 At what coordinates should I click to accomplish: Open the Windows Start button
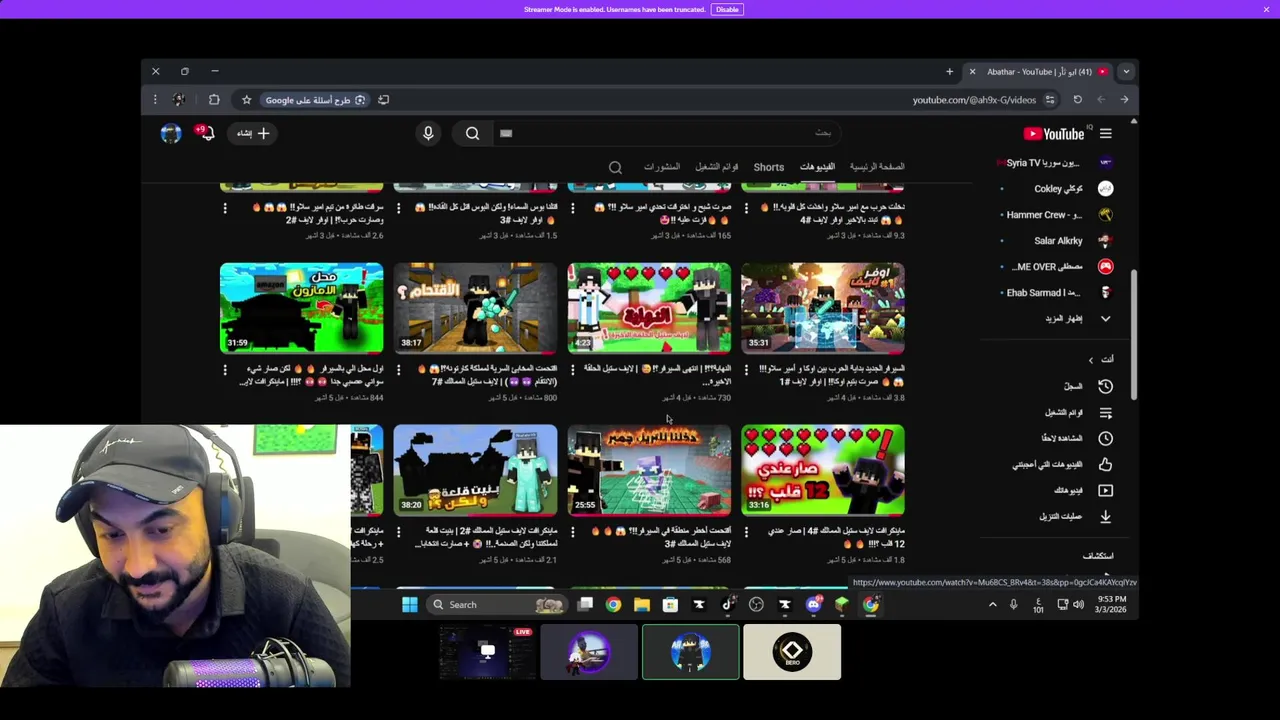(x=409, y=604)
